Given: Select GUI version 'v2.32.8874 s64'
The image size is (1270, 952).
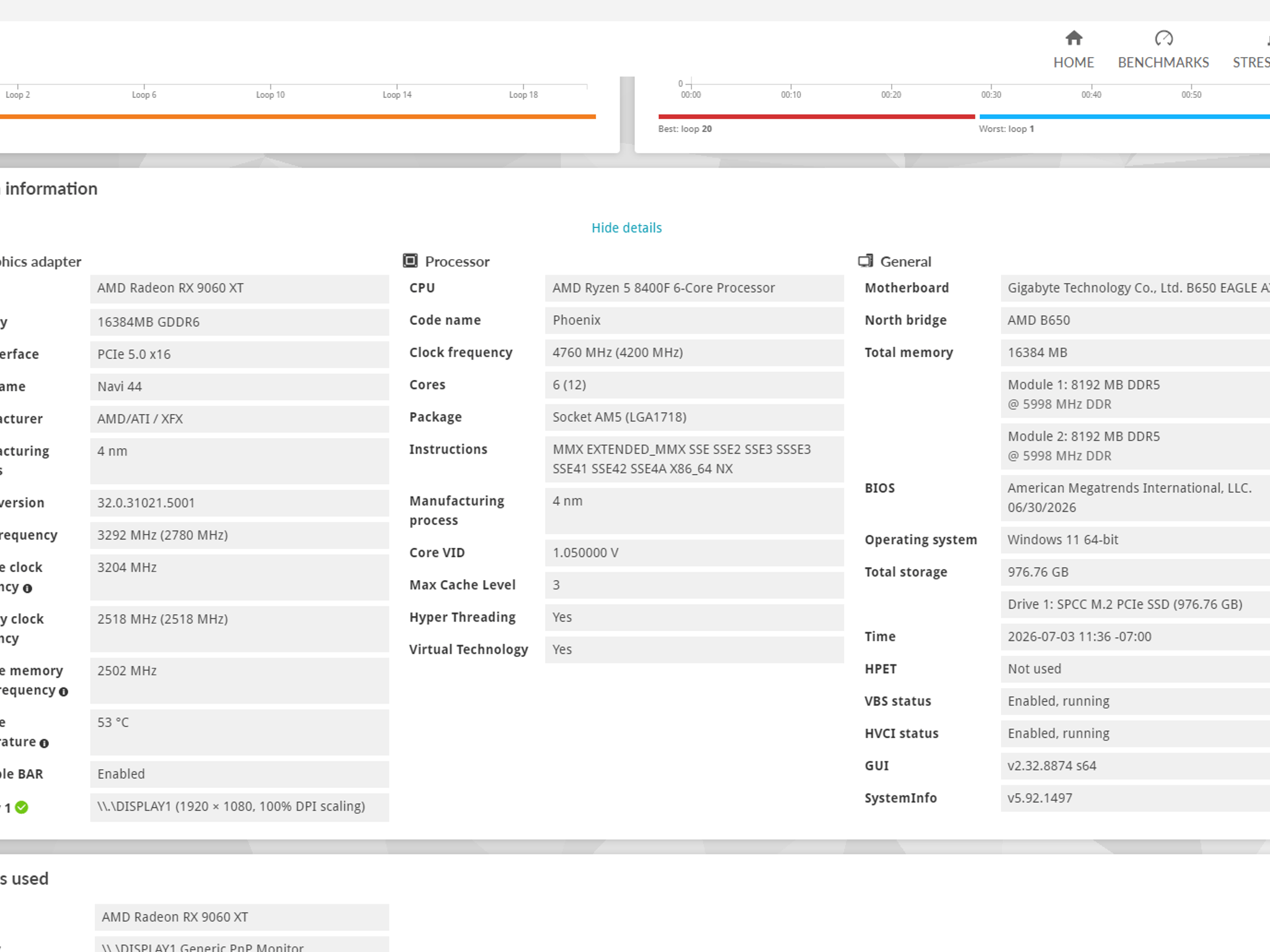Looking at the screenshot, I should [1135, 765].
